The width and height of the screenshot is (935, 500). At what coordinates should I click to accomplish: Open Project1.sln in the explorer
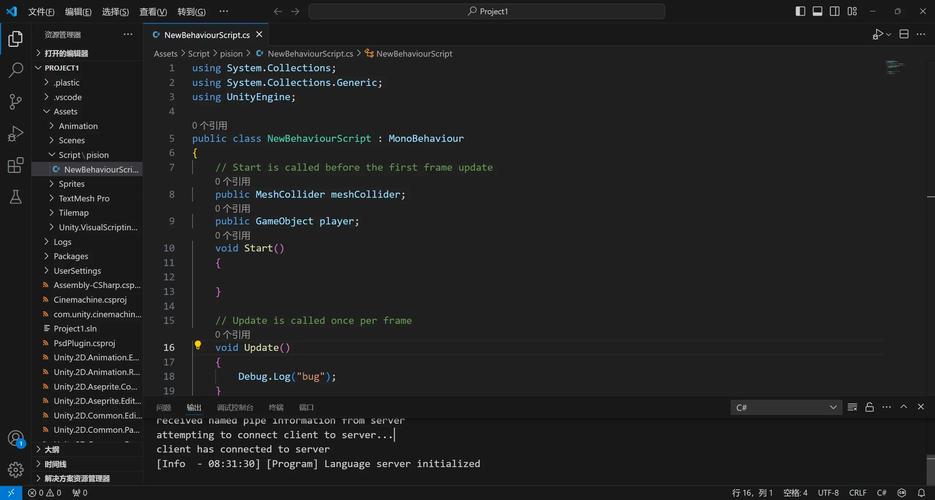75,329
